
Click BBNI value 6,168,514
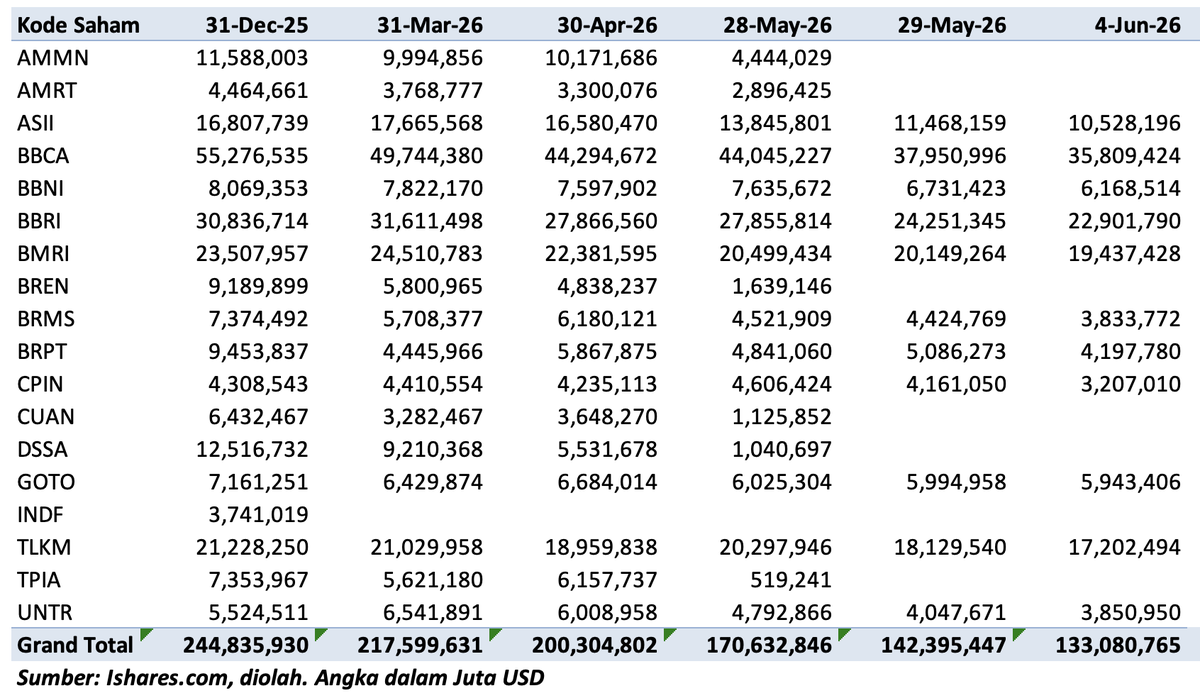[x=1133, y=188]
